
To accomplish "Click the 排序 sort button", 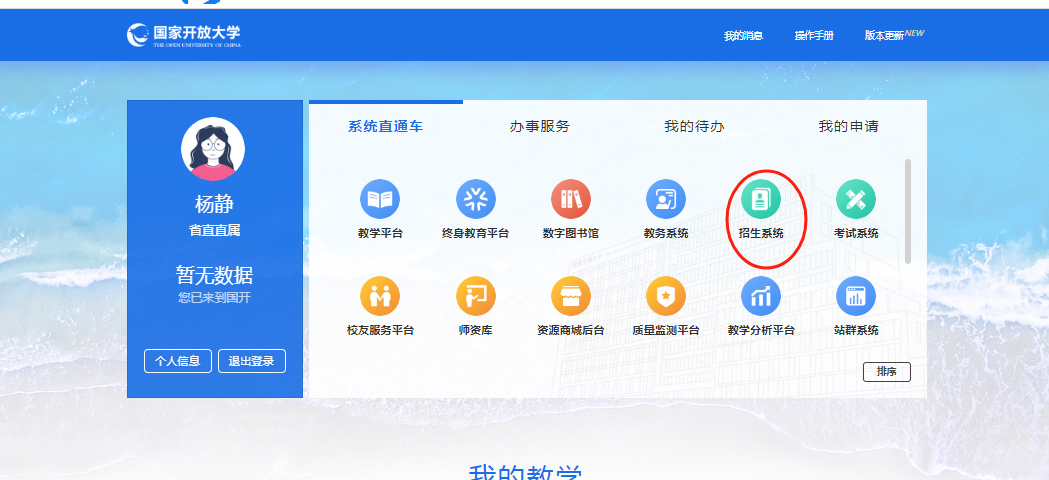I will tap(886, 371).
